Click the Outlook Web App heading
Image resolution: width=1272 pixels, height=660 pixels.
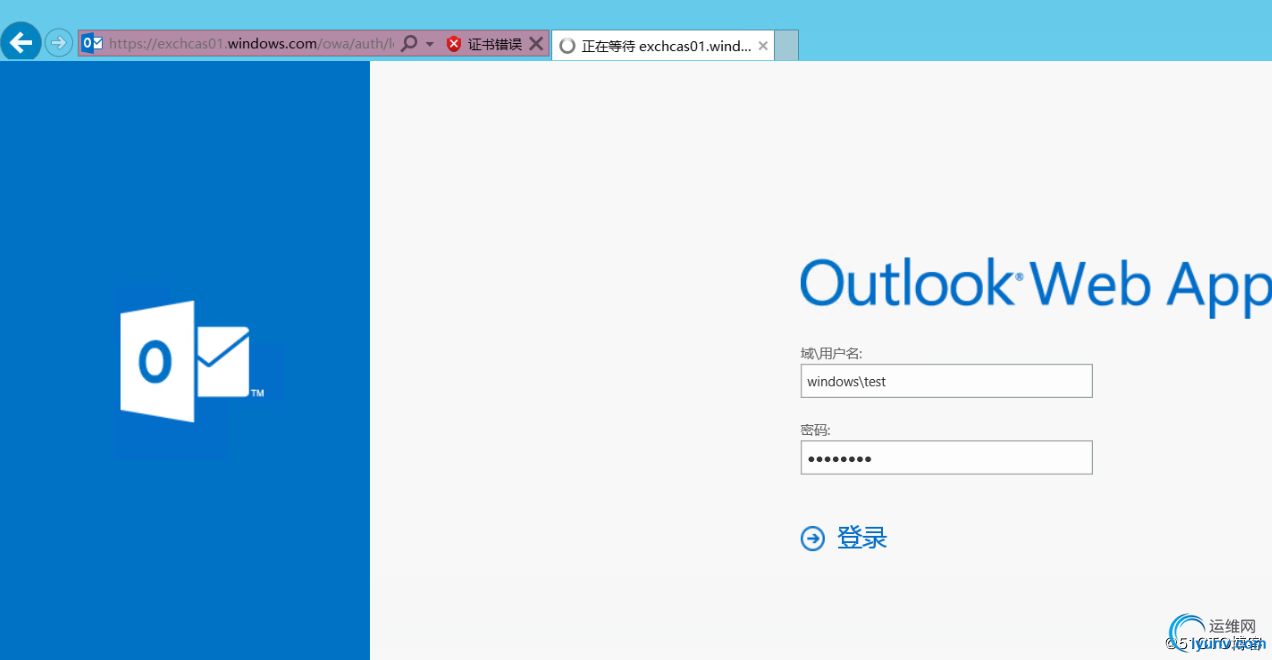tap(1036, 285)
